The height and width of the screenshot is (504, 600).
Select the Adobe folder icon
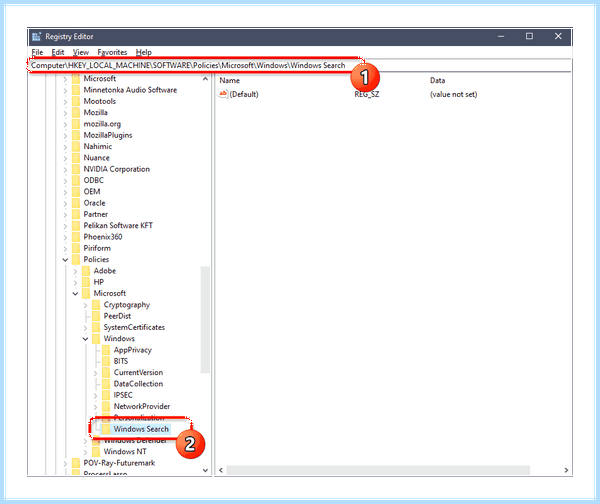click(86, 271)
